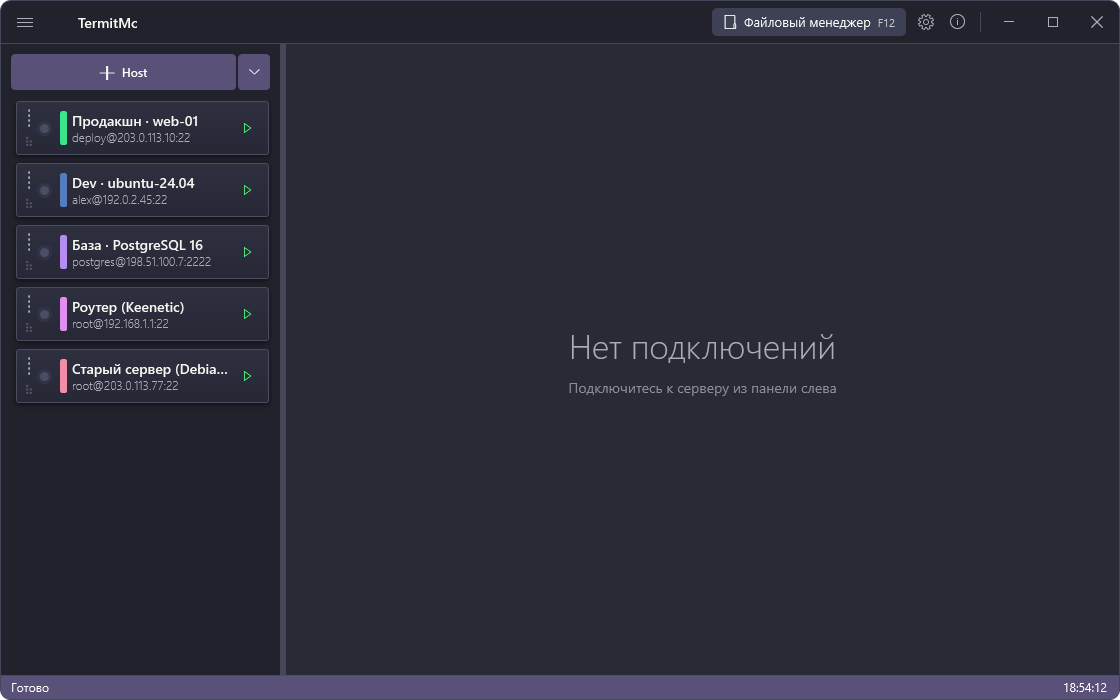
Task: Open the vertical dots menu on База · PostgreSQL 16
Action: coord(29,242)
